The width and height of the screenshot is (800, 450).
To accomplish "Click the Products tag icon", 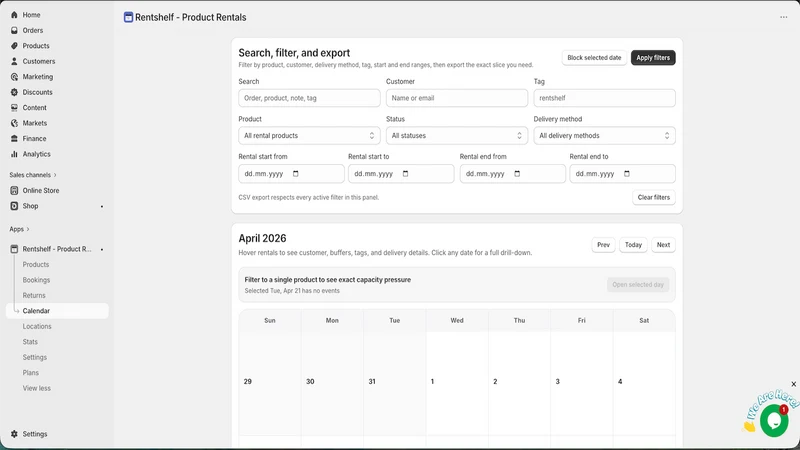I will 14,46.
